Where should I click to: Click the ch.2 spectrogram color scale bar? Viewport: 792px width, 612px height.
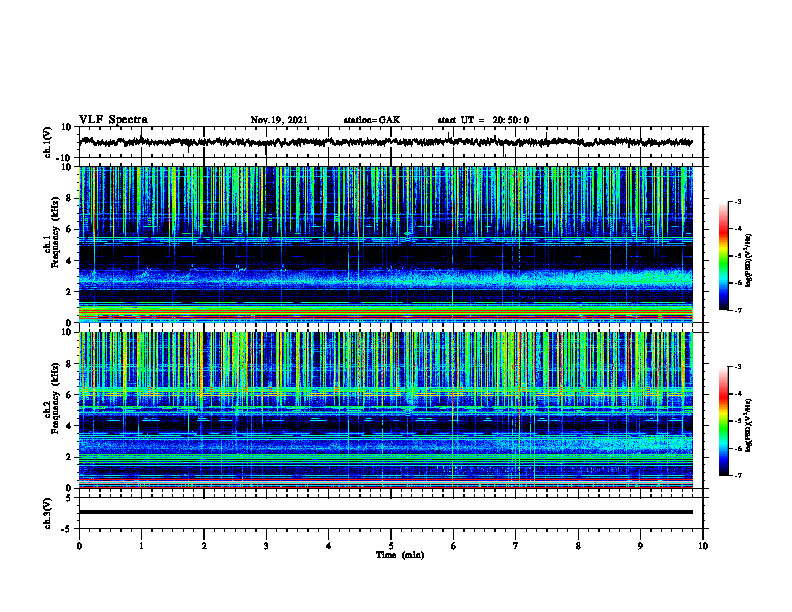point(723,421)
